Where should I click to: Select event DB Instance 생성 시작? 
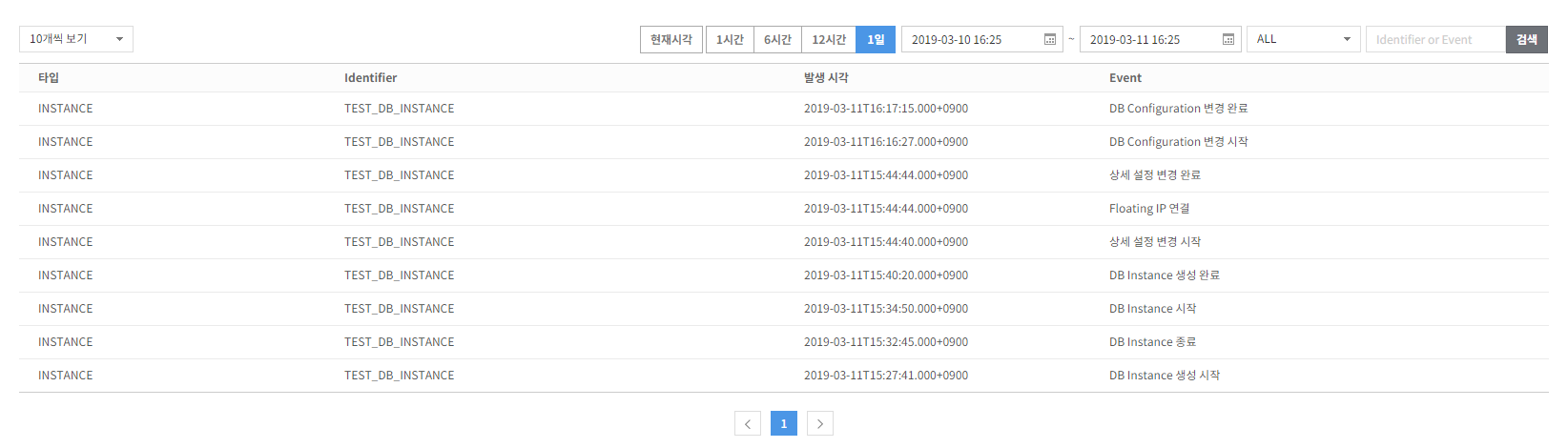[1165, 376]
